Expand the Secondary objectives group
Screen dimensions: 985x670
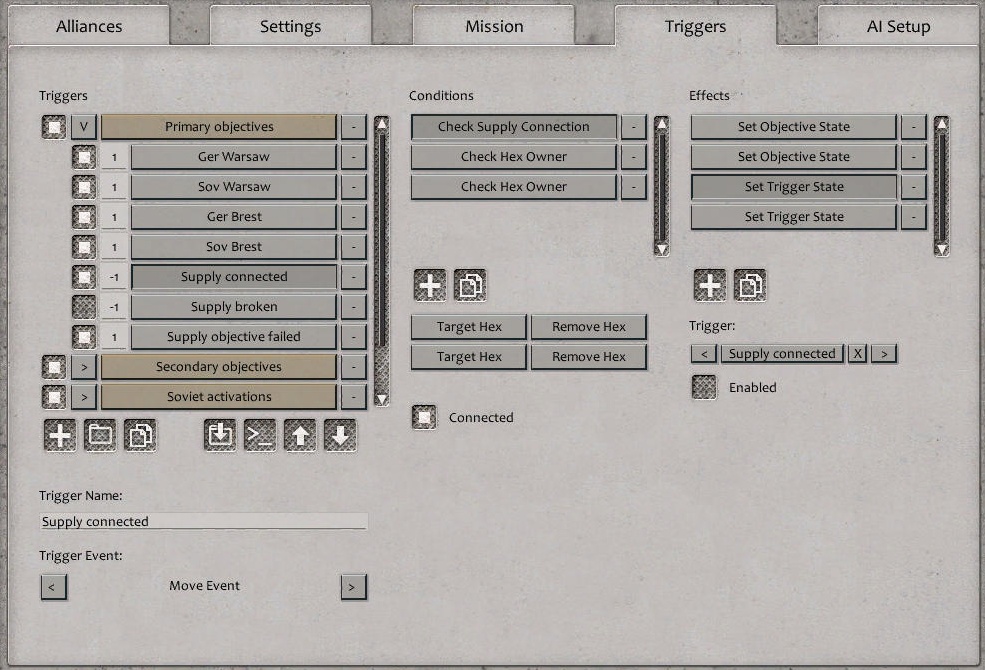[84, 367]
